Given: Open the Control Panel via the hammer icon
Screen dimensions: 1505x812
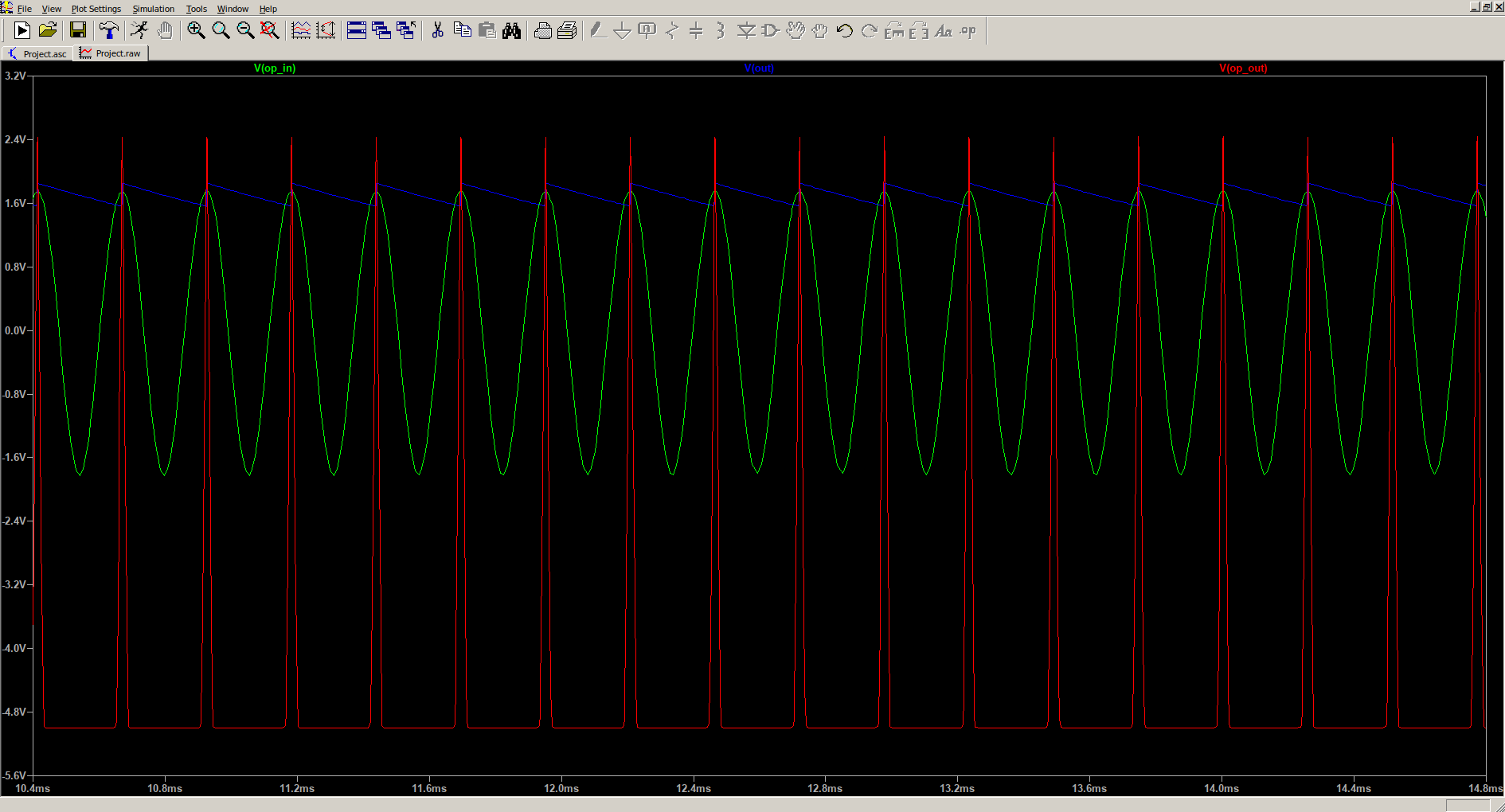Looking at the screenshot, I should point(109,30).
